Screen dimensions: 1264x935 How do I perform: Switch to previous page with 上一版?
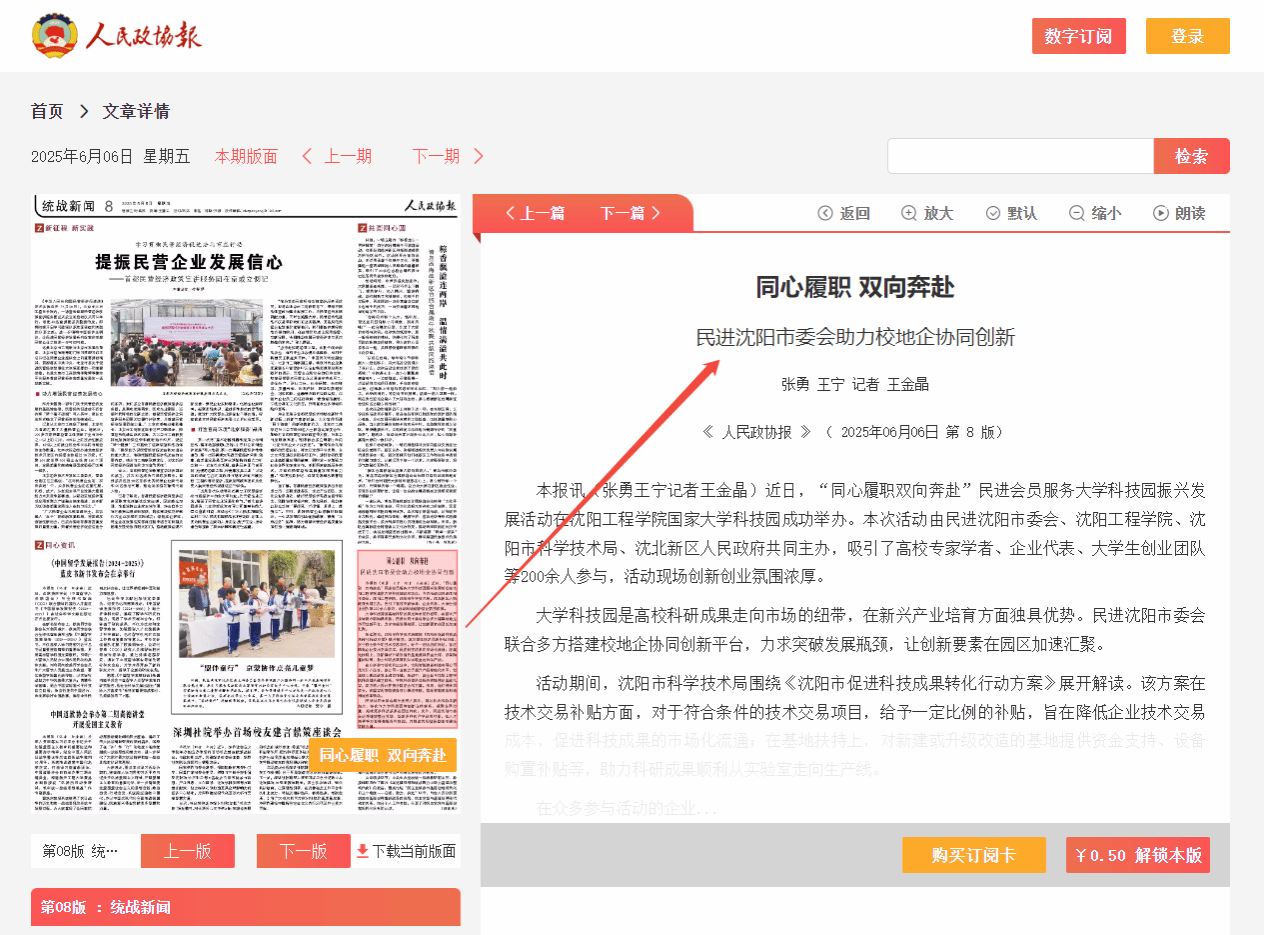coord(187,851)
